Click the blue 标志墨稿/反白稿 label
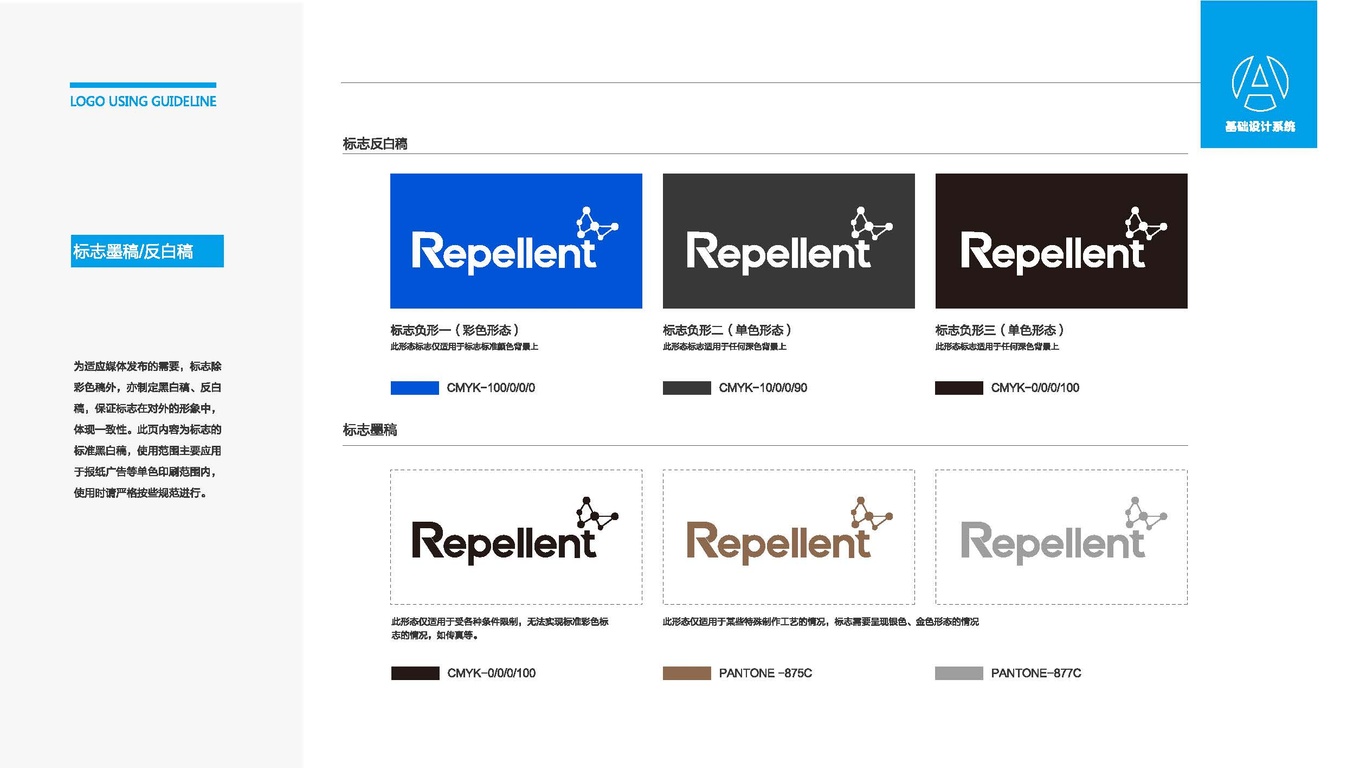The width and height of the screenshot is (1366, 768). [x=147, y=251]
